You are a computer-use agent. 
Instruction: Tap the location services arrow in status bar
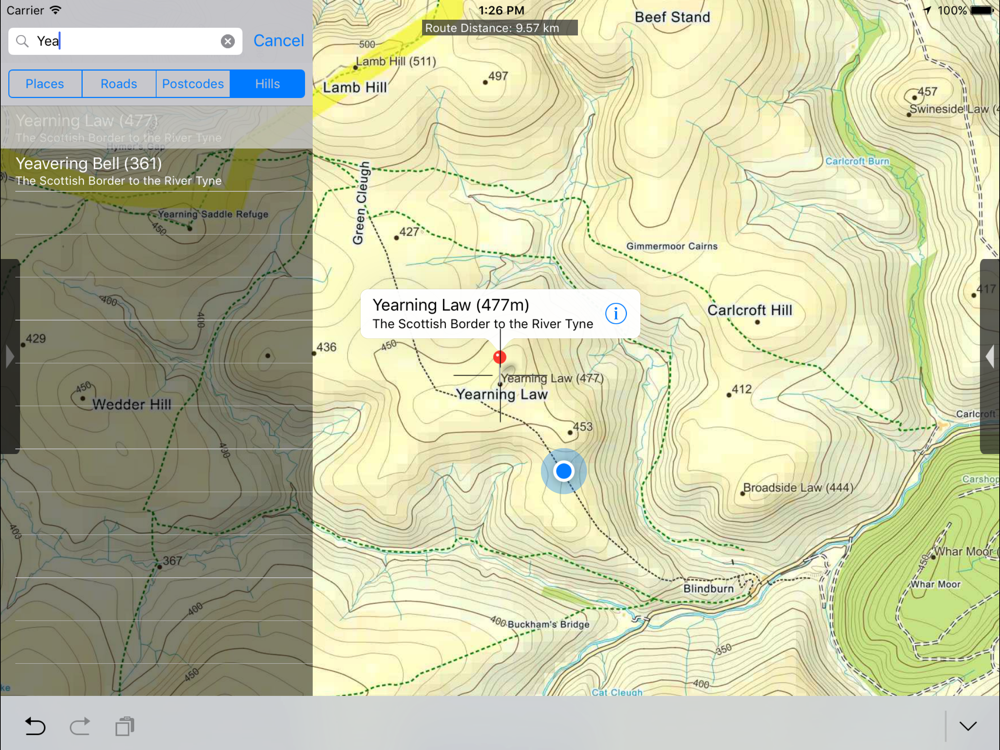(x=927, y=10)
